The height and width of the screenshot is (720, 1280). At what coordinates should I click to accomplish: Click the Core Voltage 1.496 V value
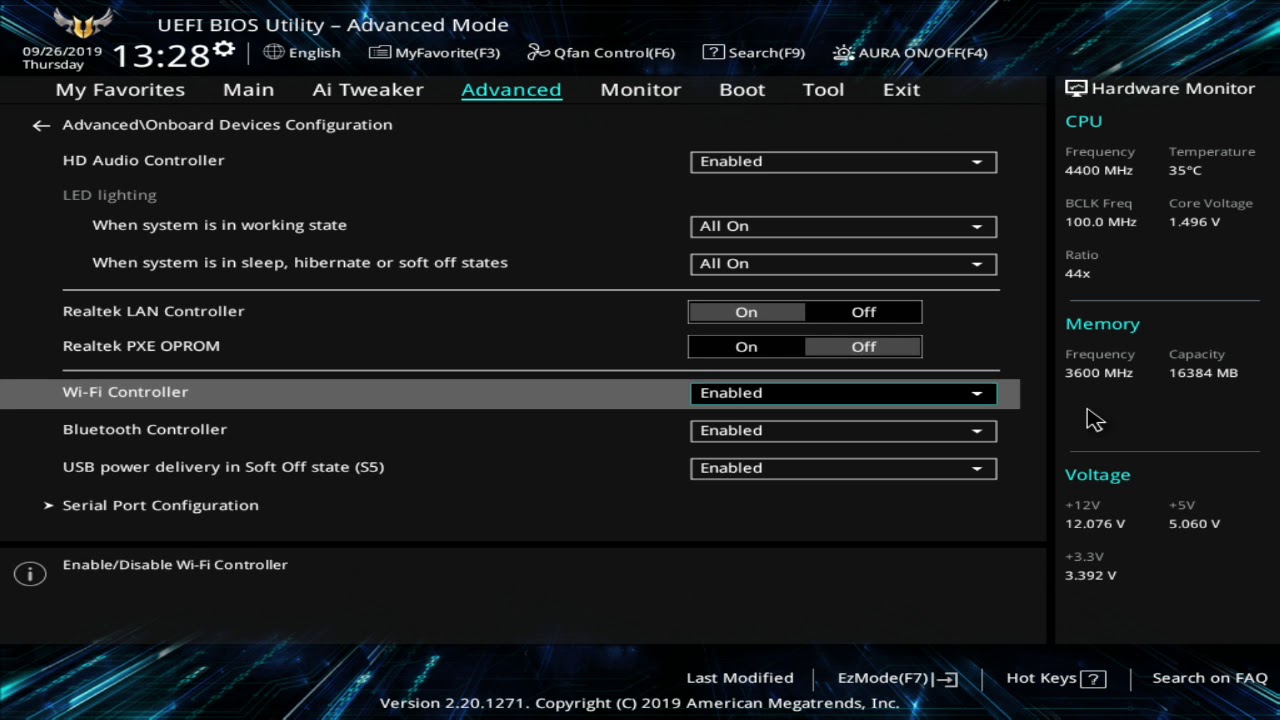[x=1194, y=222]
